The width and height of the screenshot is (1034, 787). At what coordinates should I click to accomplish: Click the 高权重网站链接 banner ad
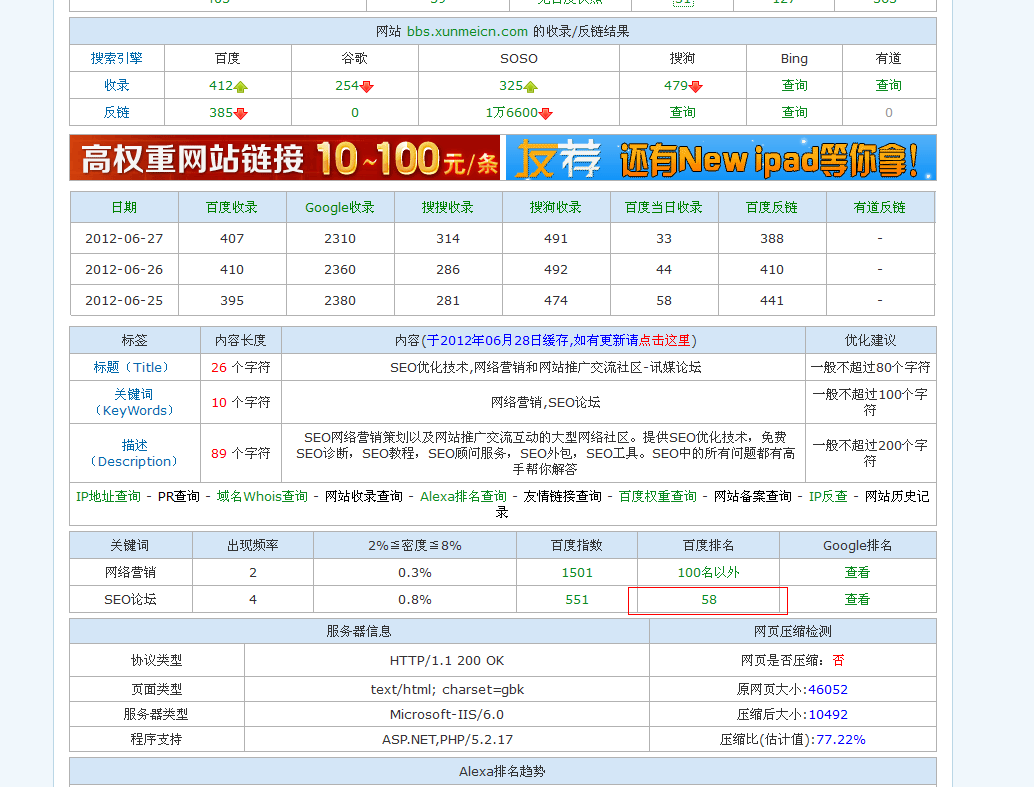click(x=286, y=158)
